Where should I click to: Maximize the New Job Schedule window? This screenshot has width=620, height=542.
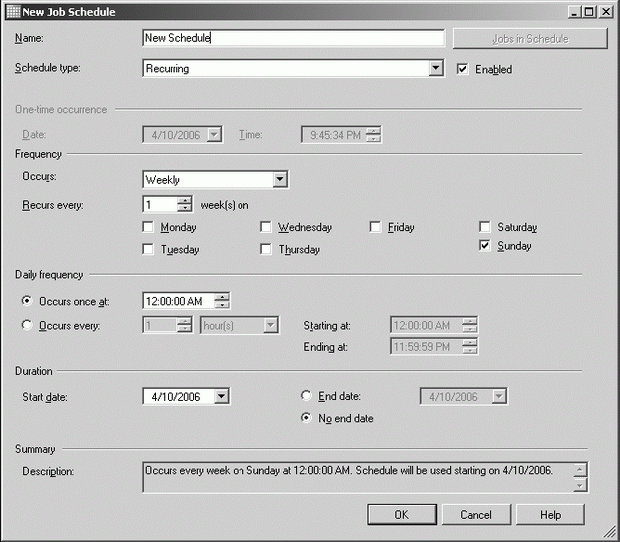tap(589, 12)
